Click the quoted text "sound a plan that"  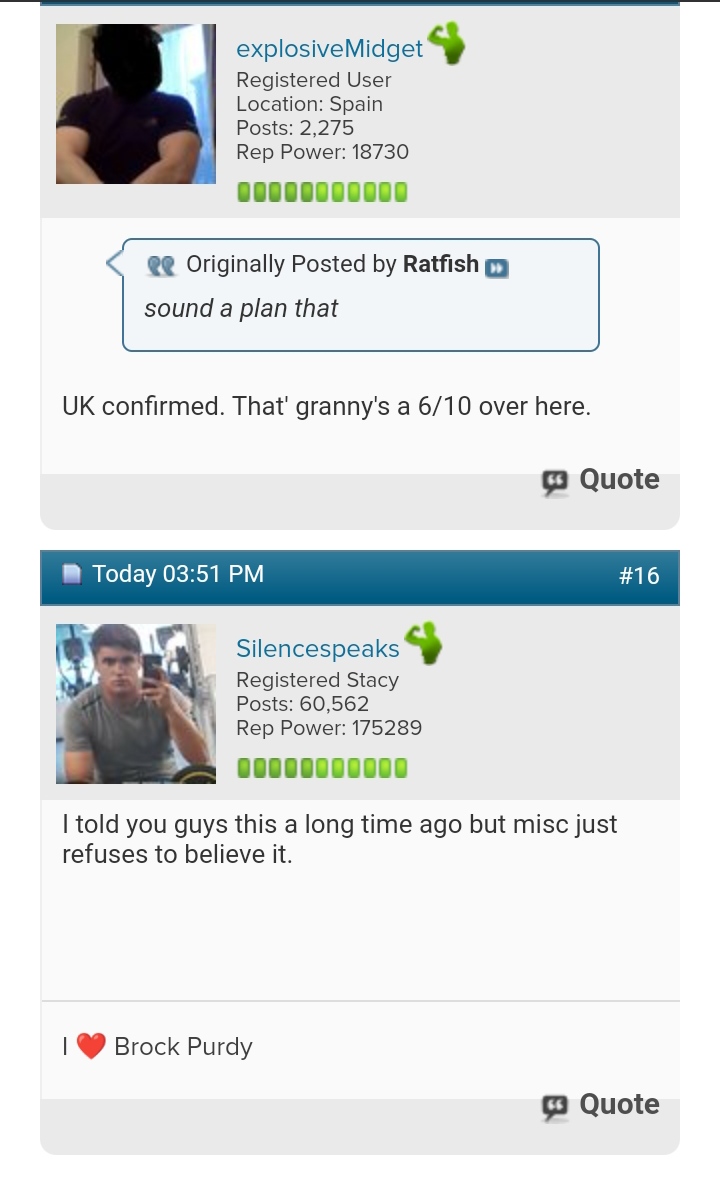tap(241, 309)
